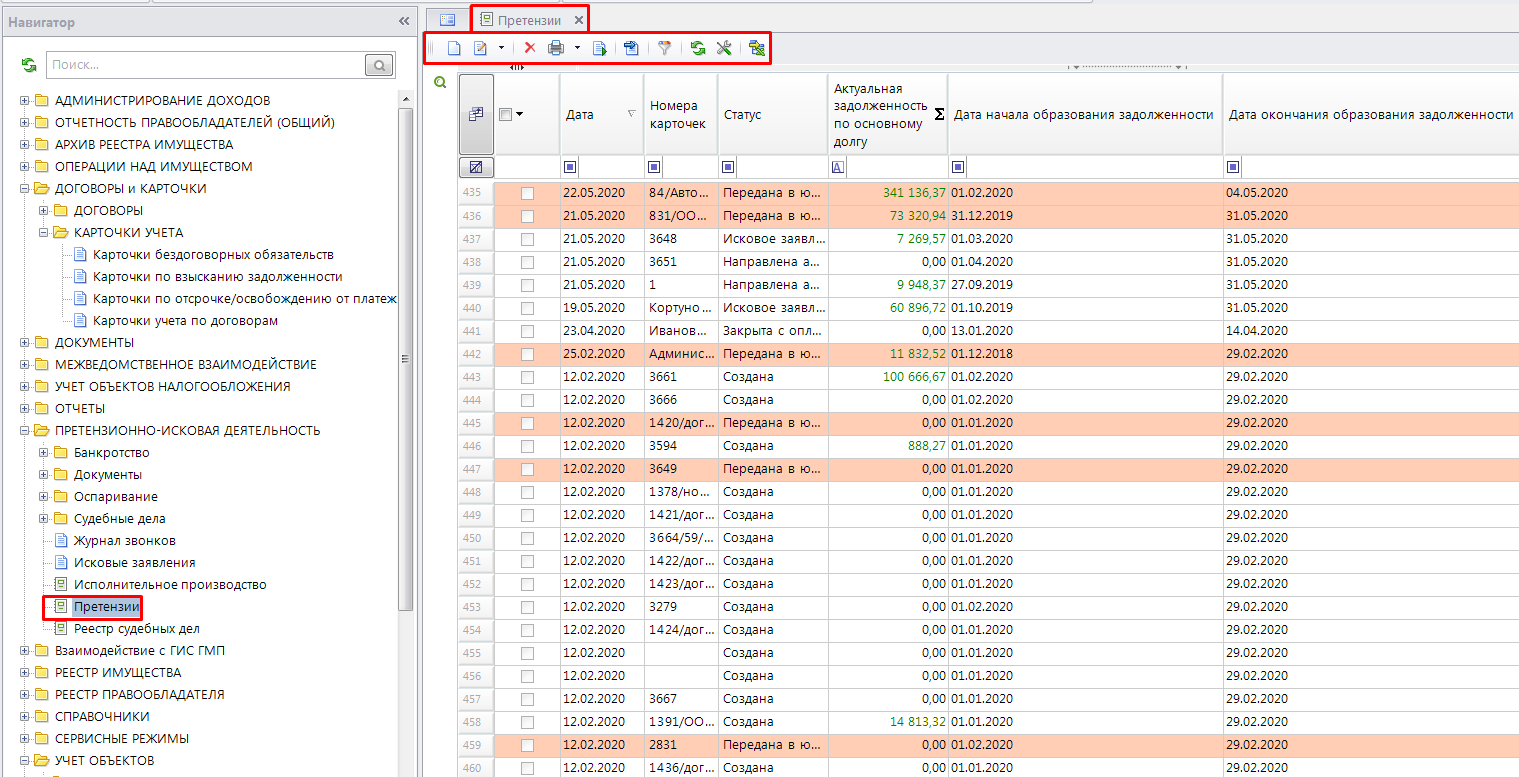Toggle the select-all checkbox in grid header
Screen dimensions: 1519x777
[505, 114]
